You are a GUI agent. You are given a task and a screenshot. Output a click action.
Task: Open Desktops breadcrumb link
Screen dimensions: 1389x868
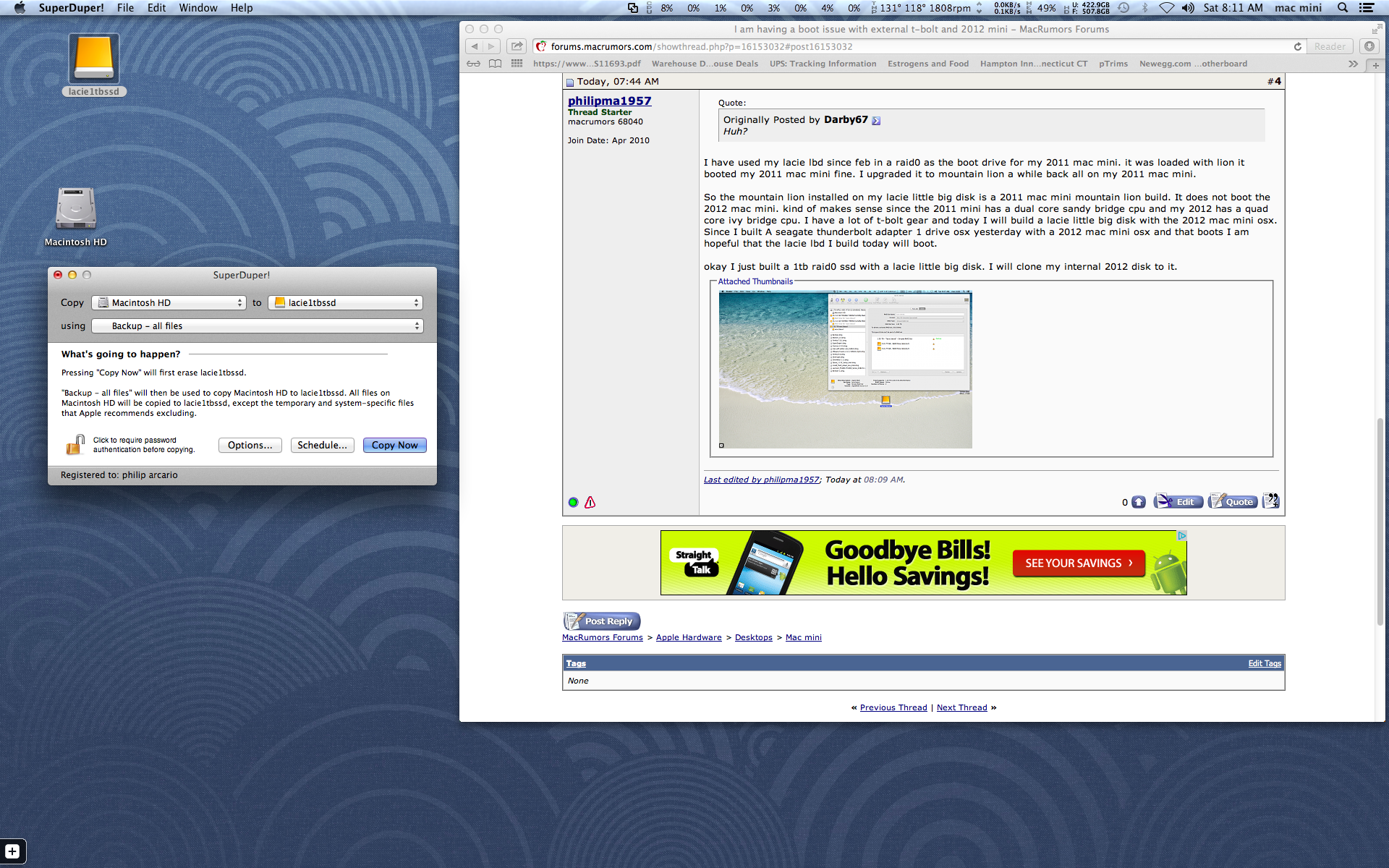pos(754,637)
